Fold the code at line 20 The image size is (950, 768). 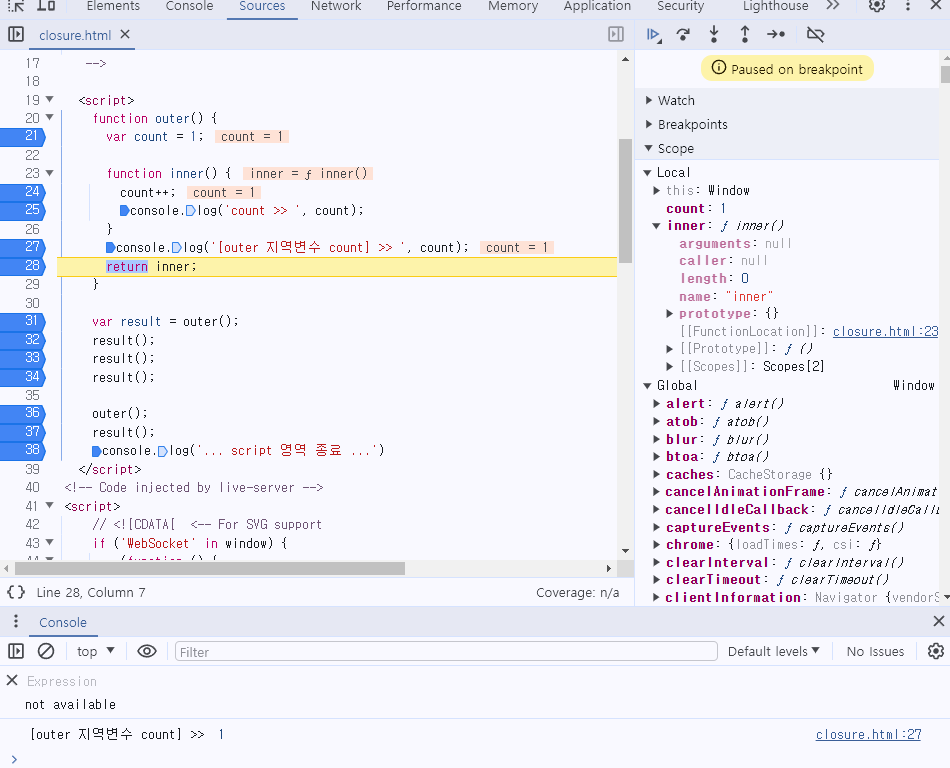50,118
